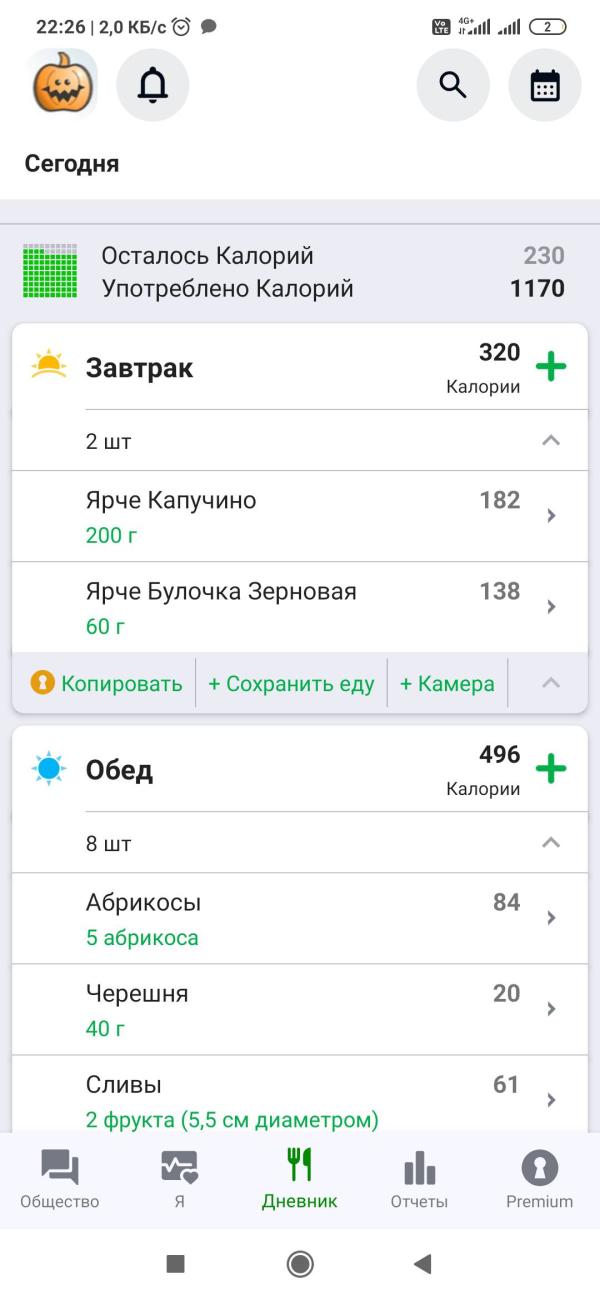This screenshot has height=1299, width=600.
Task: Collapse the Завтрак actions bar chevron
Action: click(550, 683)
